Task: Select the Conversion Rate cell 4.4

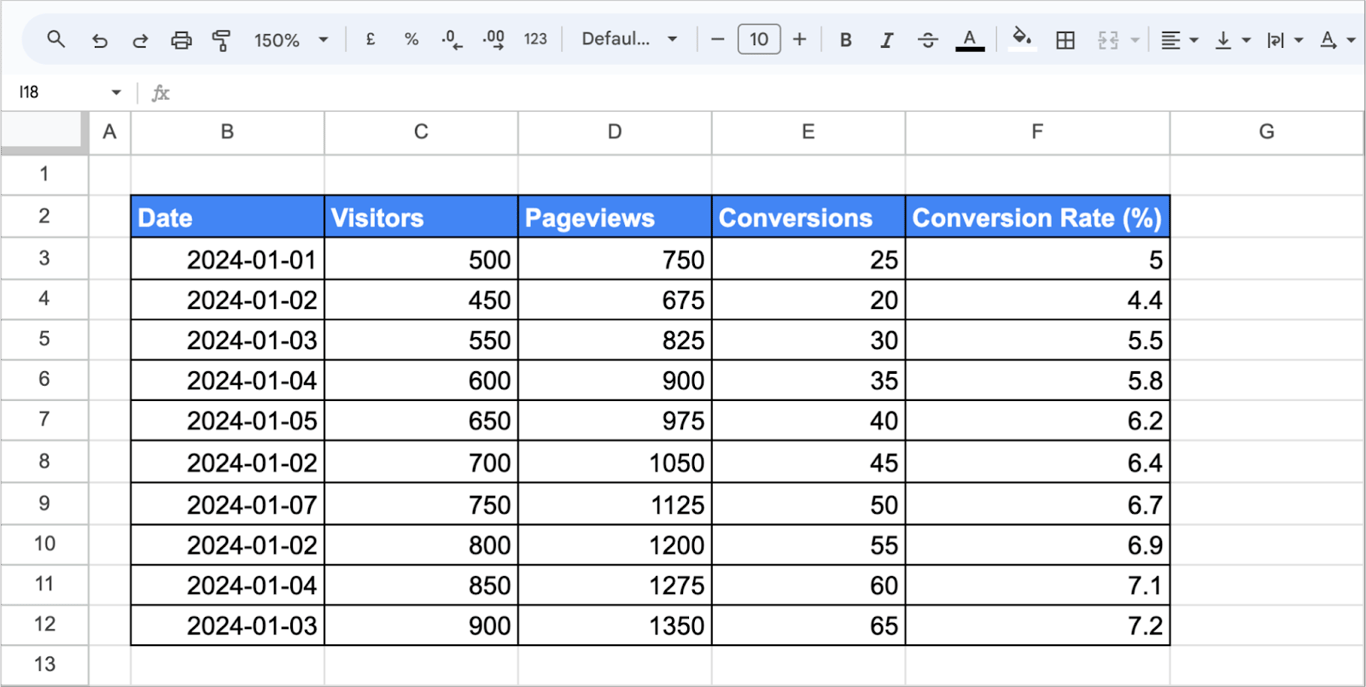Action: pyautogui.click(x=1037, y=299)
